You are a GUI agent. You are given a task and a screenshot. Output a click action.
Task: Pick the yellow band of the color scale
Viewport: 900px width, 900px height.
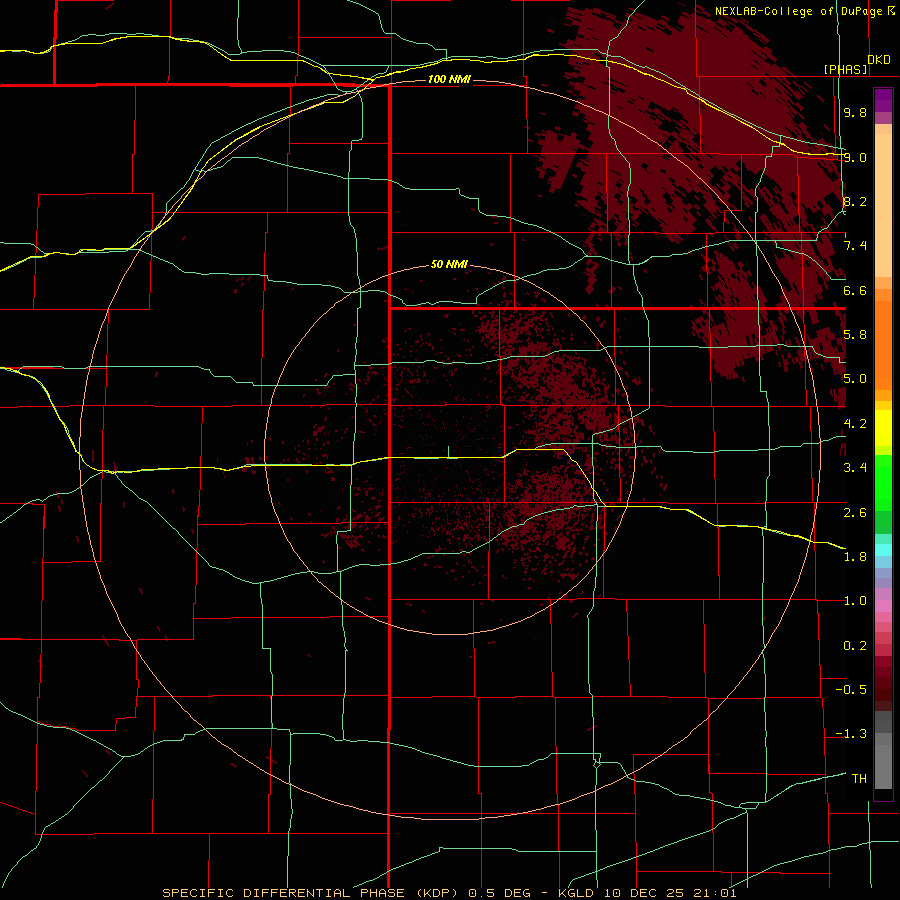[x=883, y=428]
